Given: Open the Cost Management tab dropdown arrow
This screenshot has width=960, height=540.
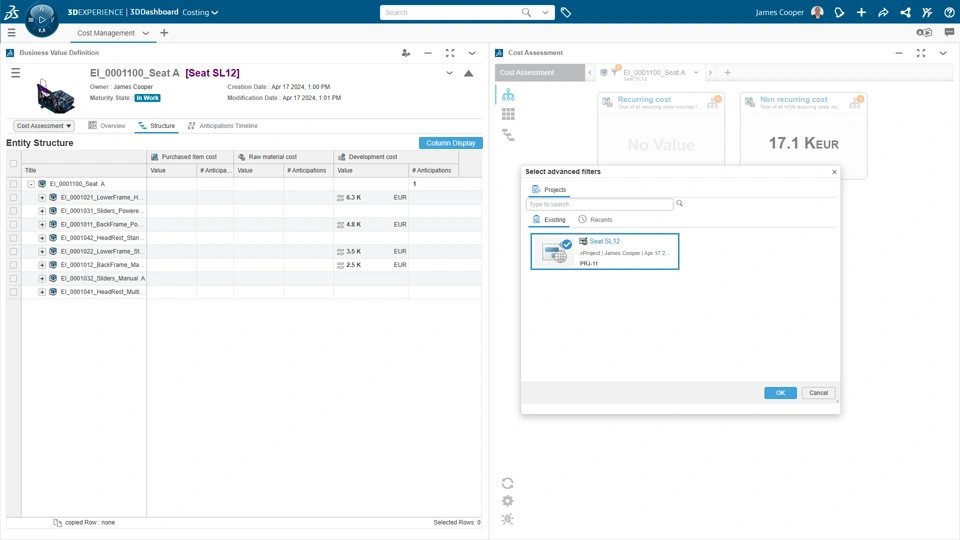Looking at the screenshot, I should (x=146, y=33).
